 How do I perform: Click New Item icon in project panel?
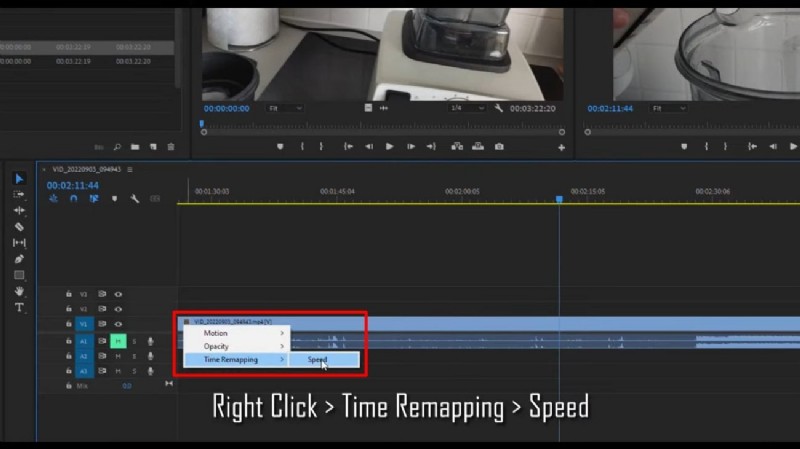pos(153,147)
